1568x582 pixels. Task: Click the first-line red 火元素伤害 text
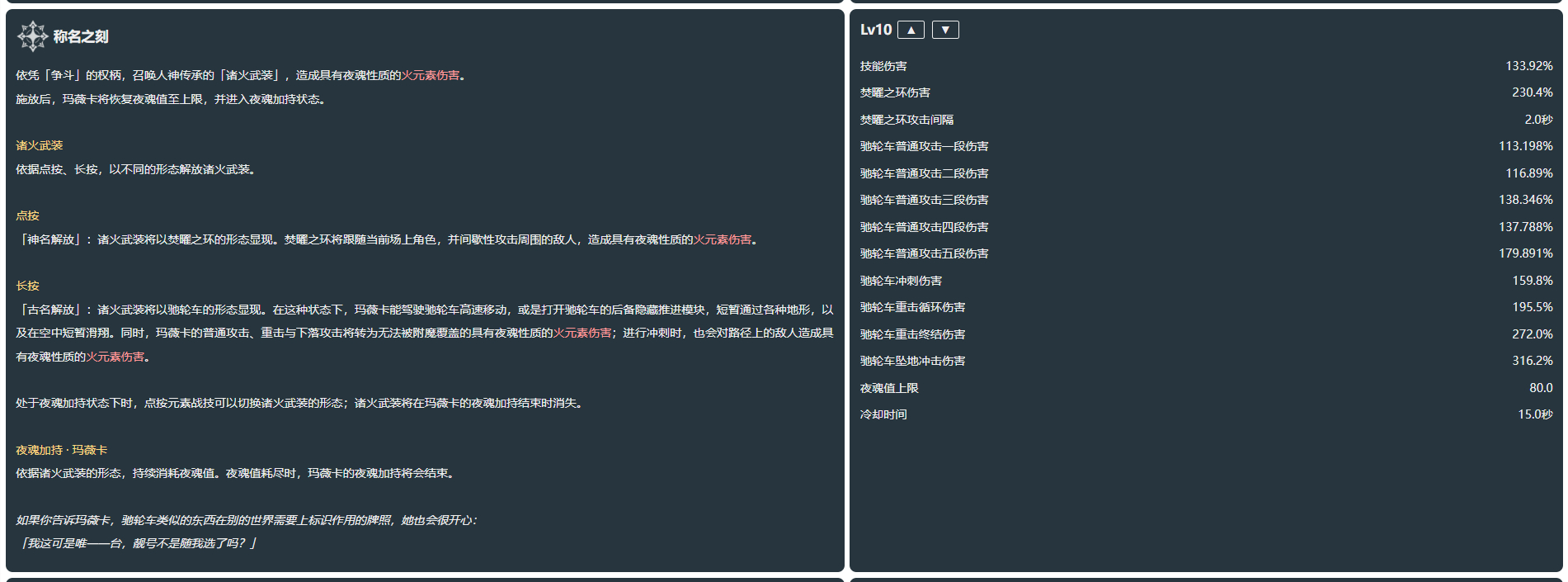[x=431, y=75]
